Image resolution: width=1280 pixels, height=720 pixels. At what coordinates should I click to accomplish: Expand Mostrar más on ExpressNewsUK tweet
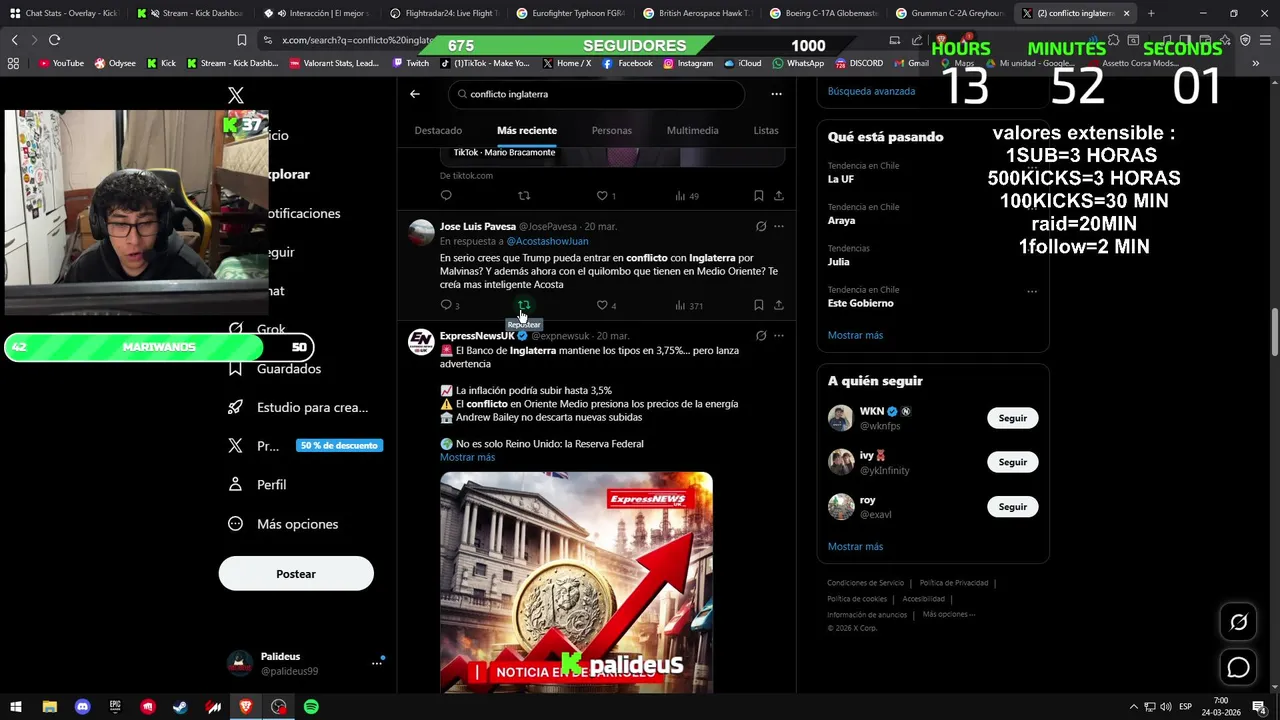click(x=467, y=457)
